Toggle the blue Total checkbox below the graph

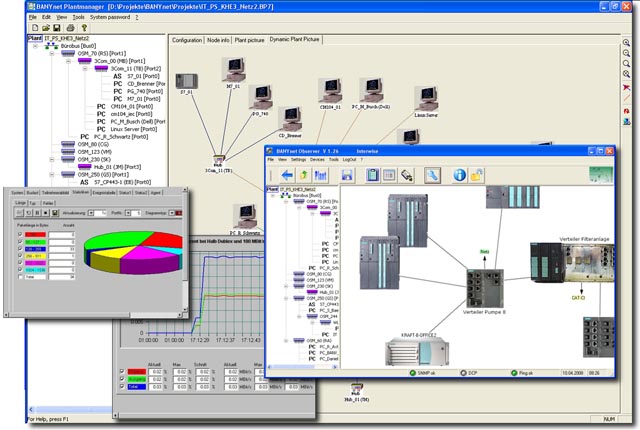123,384
